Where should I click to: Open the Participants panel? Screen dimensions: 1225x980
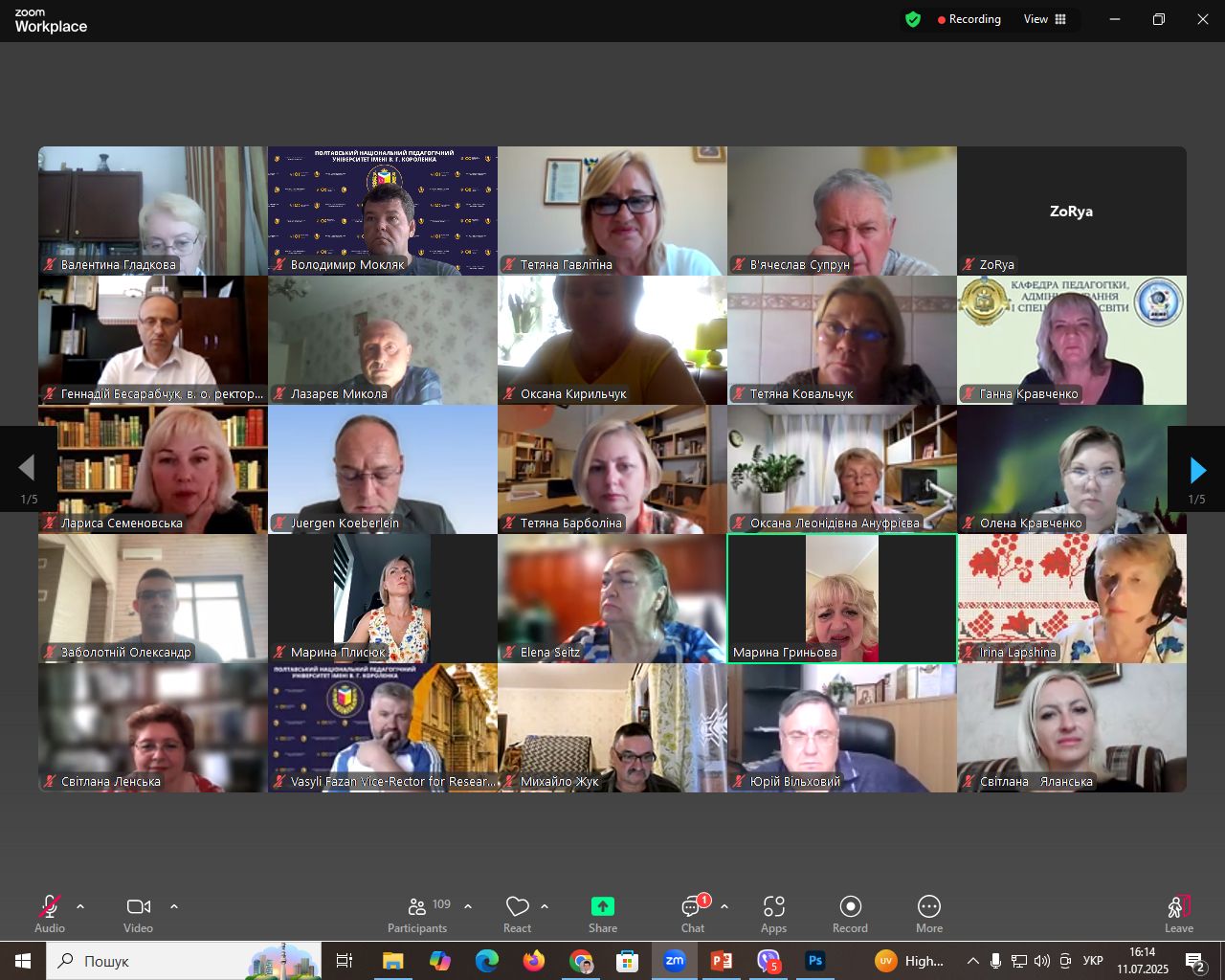point(417,914)
